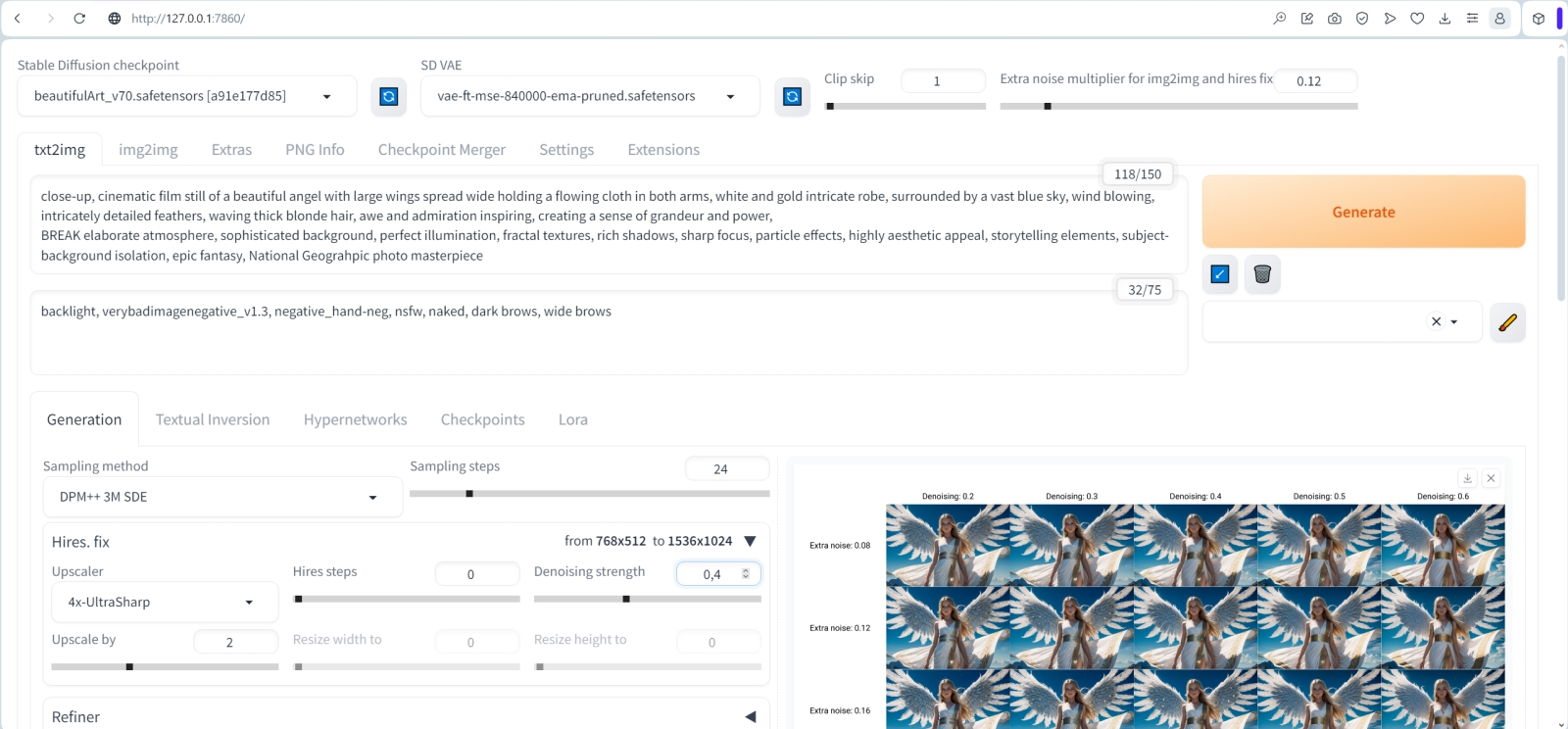
Task: Click the Upscale by number field
Action: click(x=236, y=642)
